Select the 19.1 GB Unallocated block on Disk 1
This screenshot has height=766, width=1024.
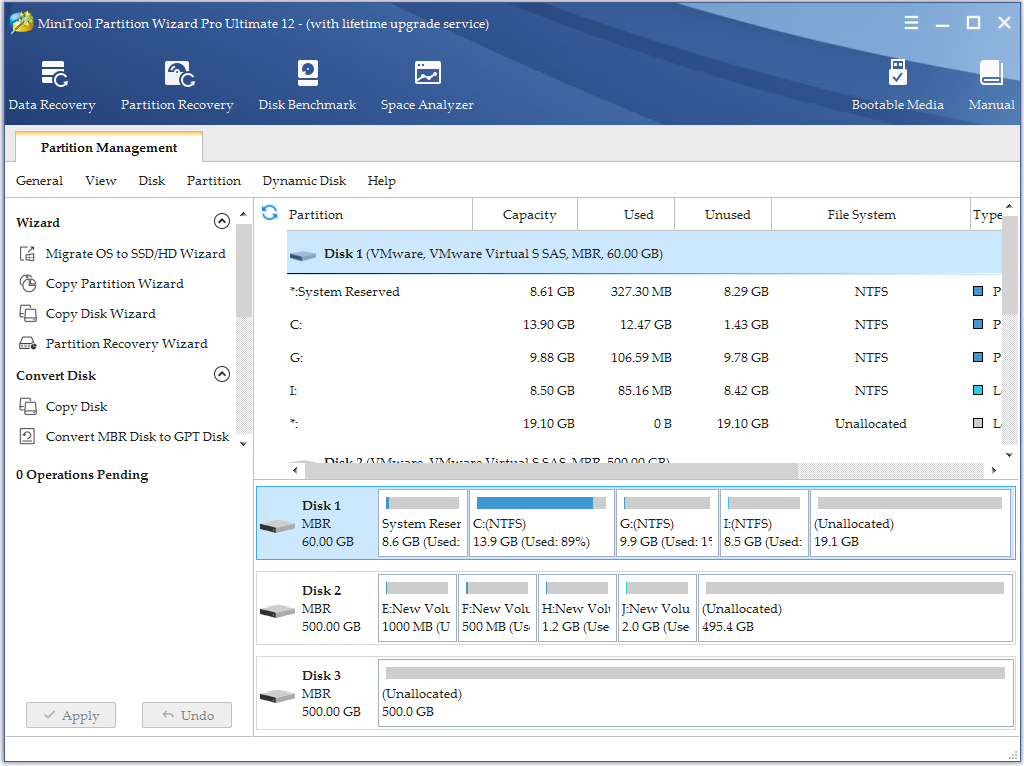pyautogui.click(x=910, y=523)
